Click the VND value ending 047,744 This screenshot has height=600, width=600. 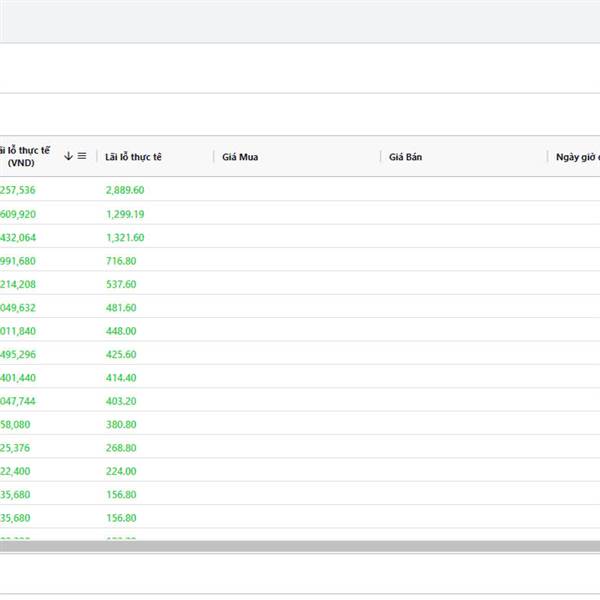pyautogui.click(x=18, y=401)
